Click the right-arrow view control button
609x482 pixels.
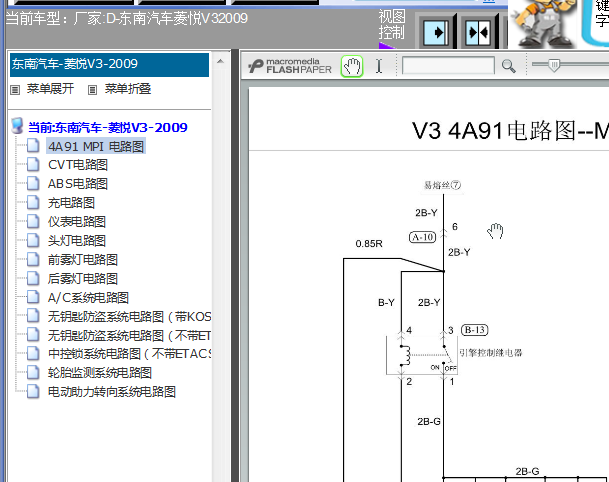pyautogui.click(x=436, y=31)
